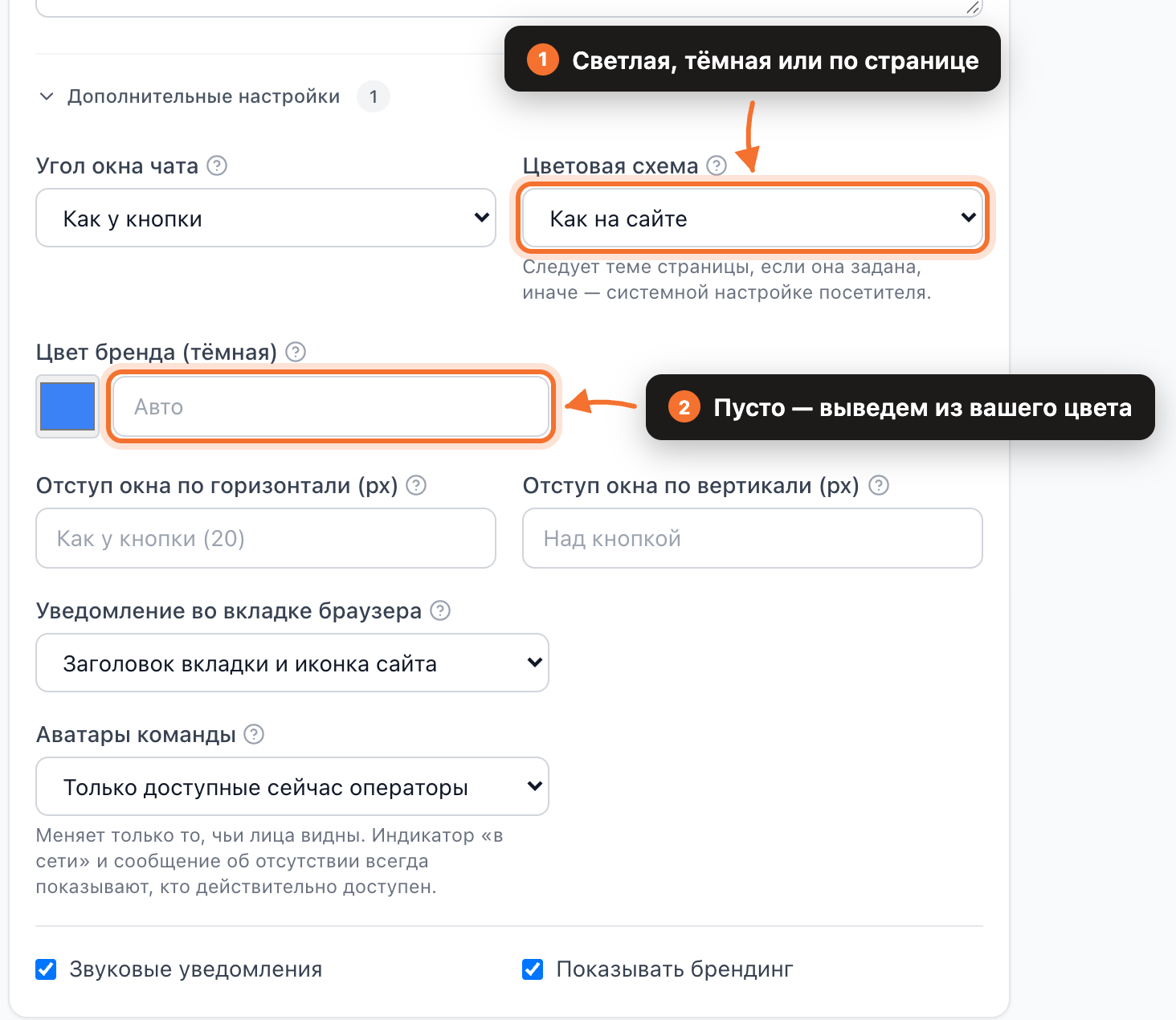Open help icon beside Аватары команды
The height and width of the screenshot is (1020, 1176).
coord(254,734)
